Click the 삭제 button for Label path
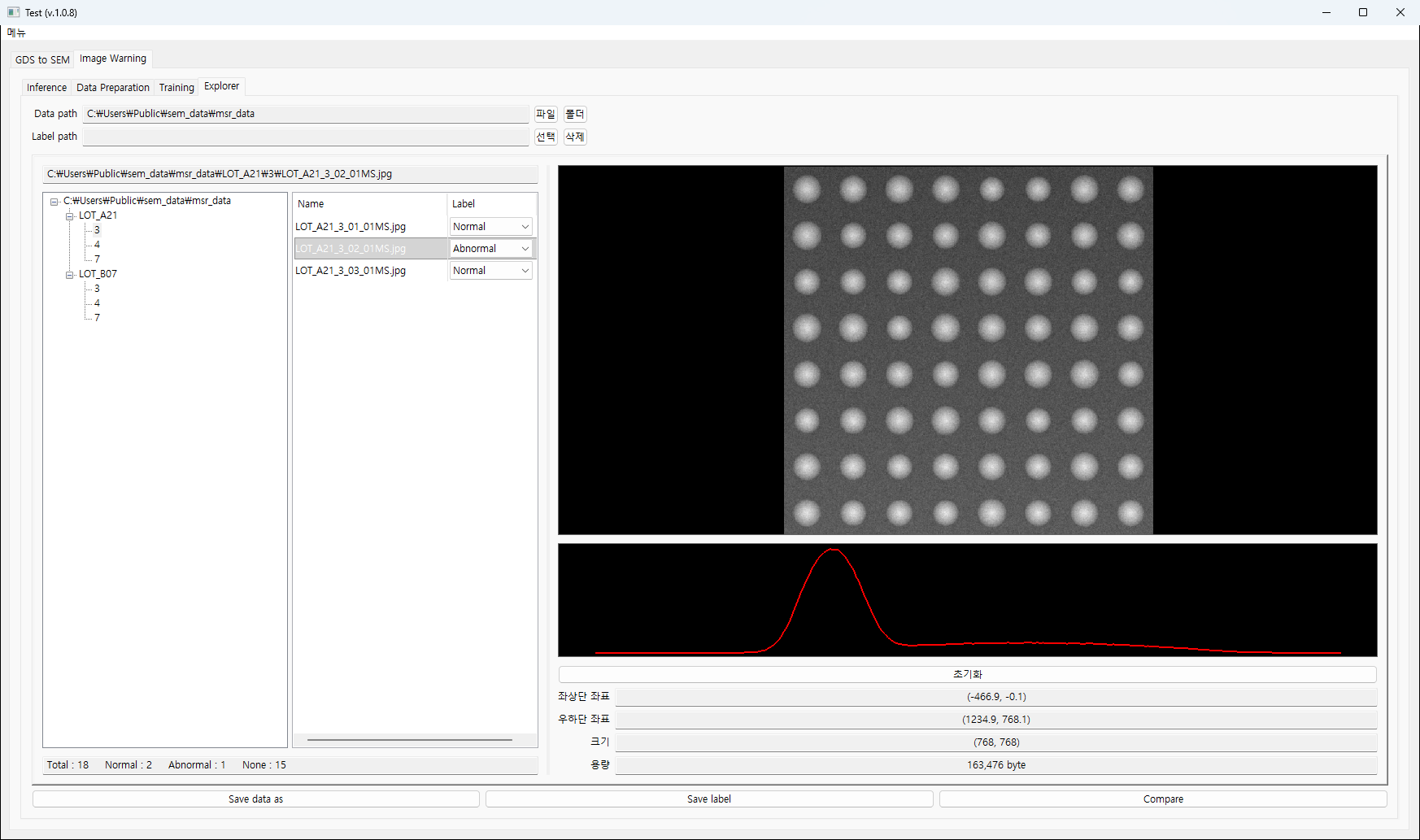This screenshot has width=1420, height=840. tap(575, 137)
